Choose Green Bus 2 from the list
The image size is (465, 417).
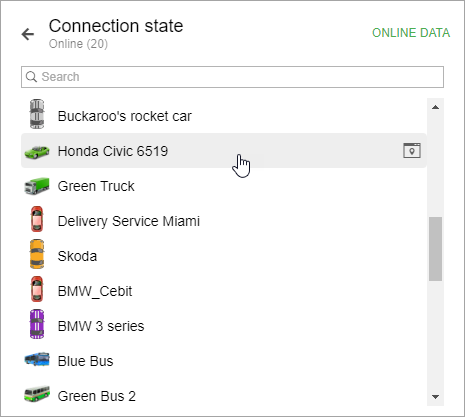224,396
